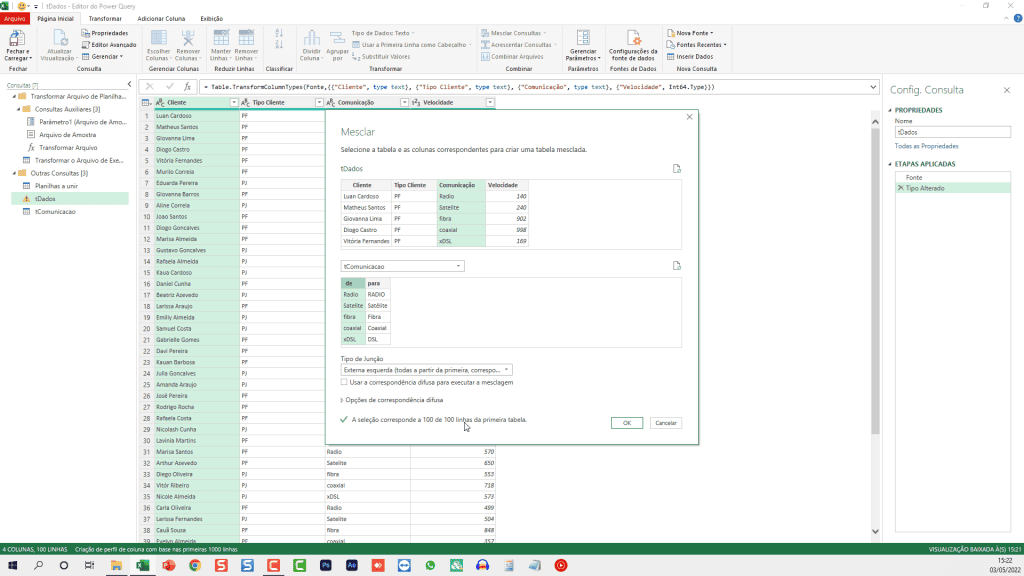Screen dimensions: 1024x576
Task: Open the tComunicacao table dropdown
Action: pos(402,266)
